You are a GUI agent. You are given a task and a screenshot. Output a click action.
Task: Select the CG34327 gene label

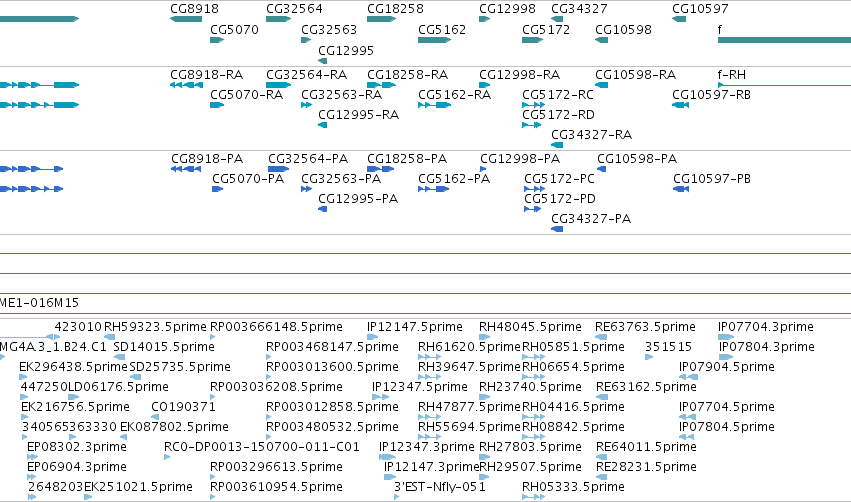pyautogui.click(x=579, y=9)
